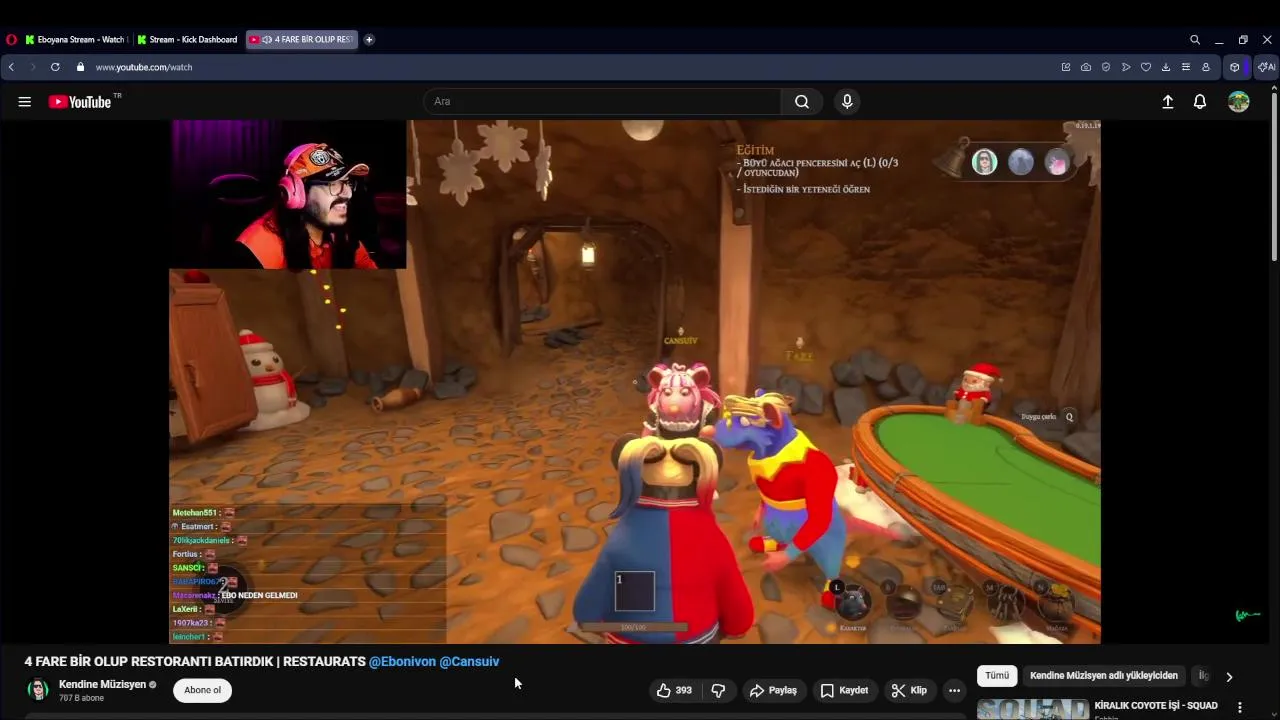Viewport: 1280px width, 720px height.
Task: Open the KİRALIK COYOTE İŞİ - SQUAD title
Action: point(1156,706)
